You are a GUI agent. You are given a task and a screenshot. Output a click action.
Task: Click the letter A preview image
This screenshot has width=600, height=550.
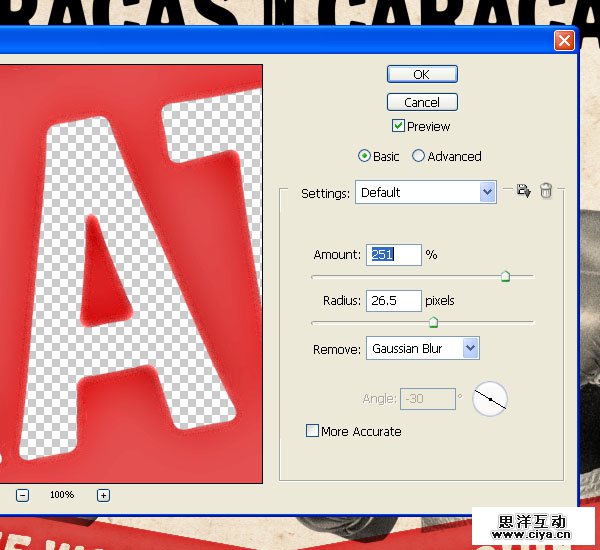click(x=131, y=274)
